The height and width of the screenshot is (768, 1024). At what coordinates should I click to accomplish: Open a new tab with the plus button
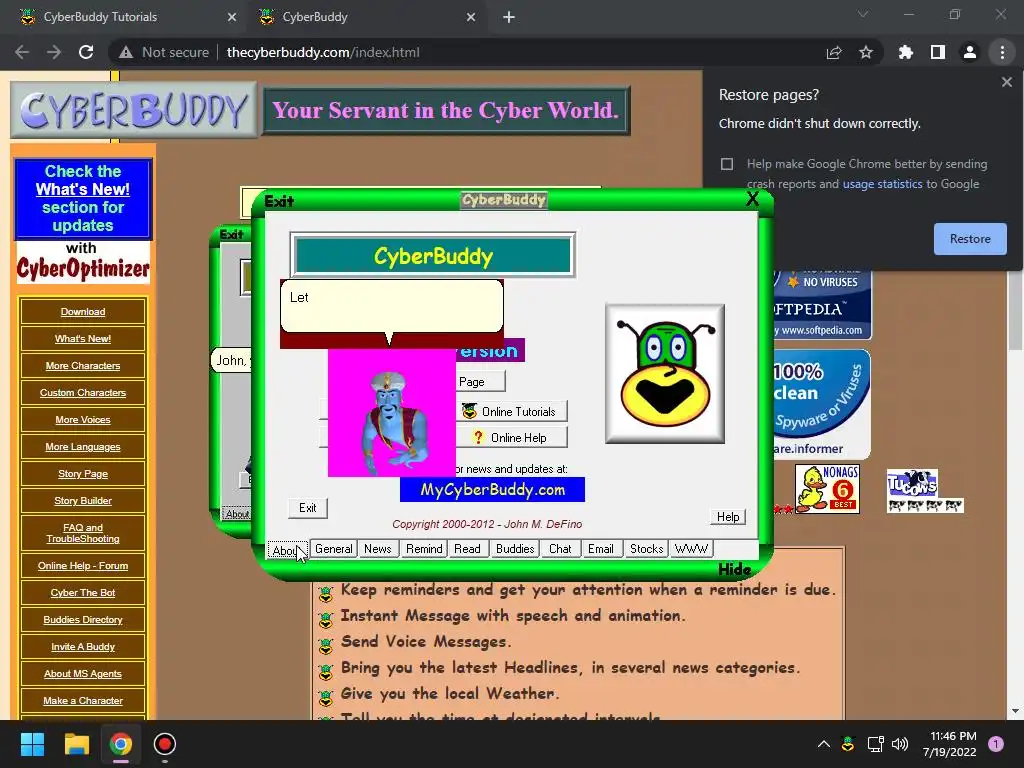coord(509,17)
